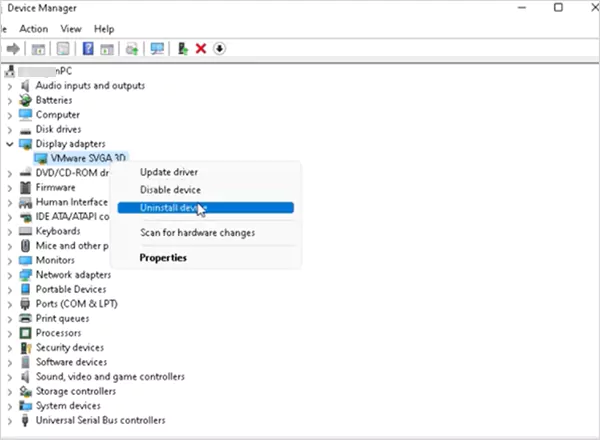This screenshot has height=440, width=600.
Task: Click the Disk drives category icon
Action: coord(25,130)
